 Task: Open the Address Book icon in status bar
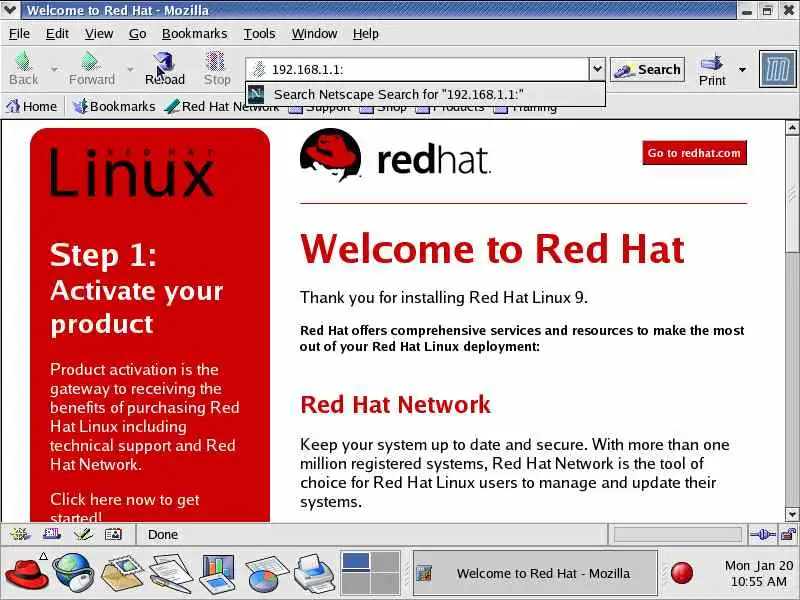113,534
